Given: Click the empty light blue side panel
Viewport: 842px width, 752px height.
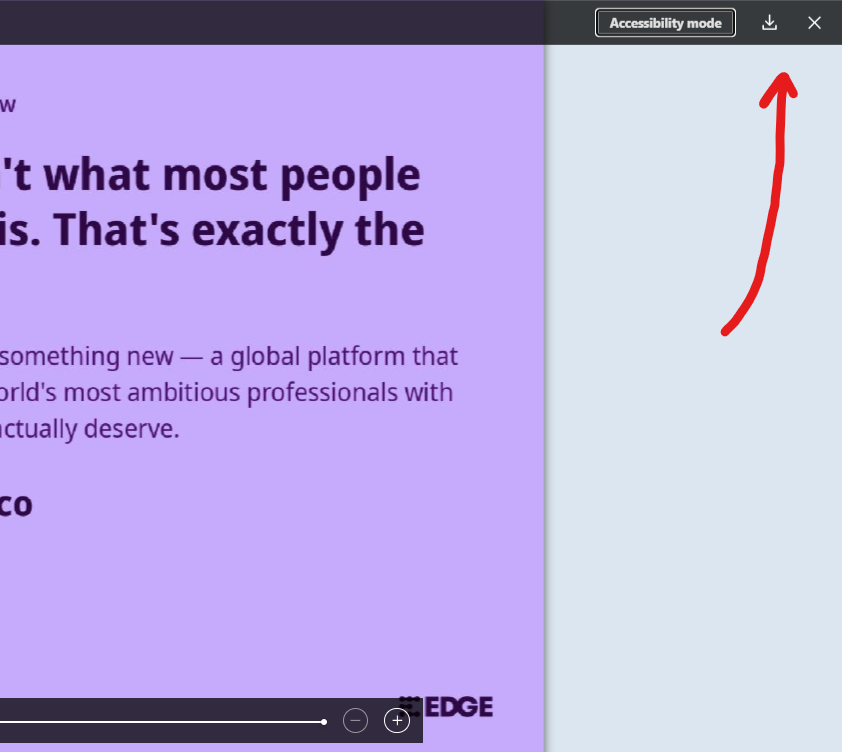Looking at the screenshot, I should click(x=690, y=500).
